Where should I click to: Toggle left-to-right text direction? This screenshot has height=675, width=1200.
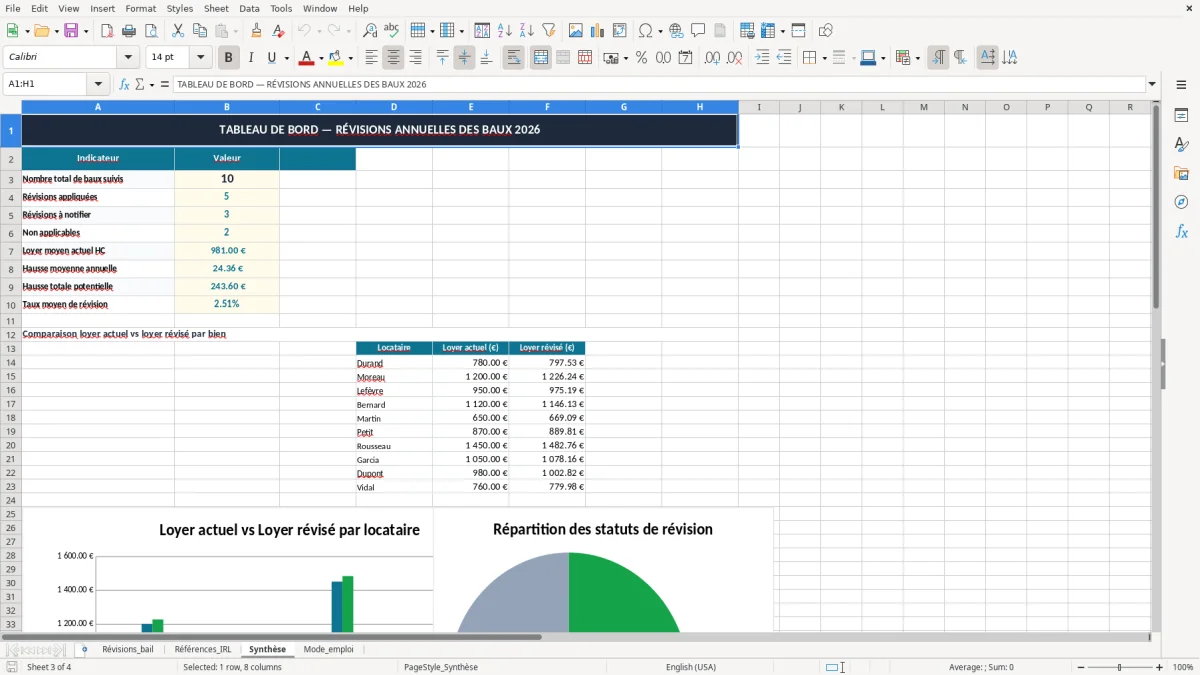[938, 58]
